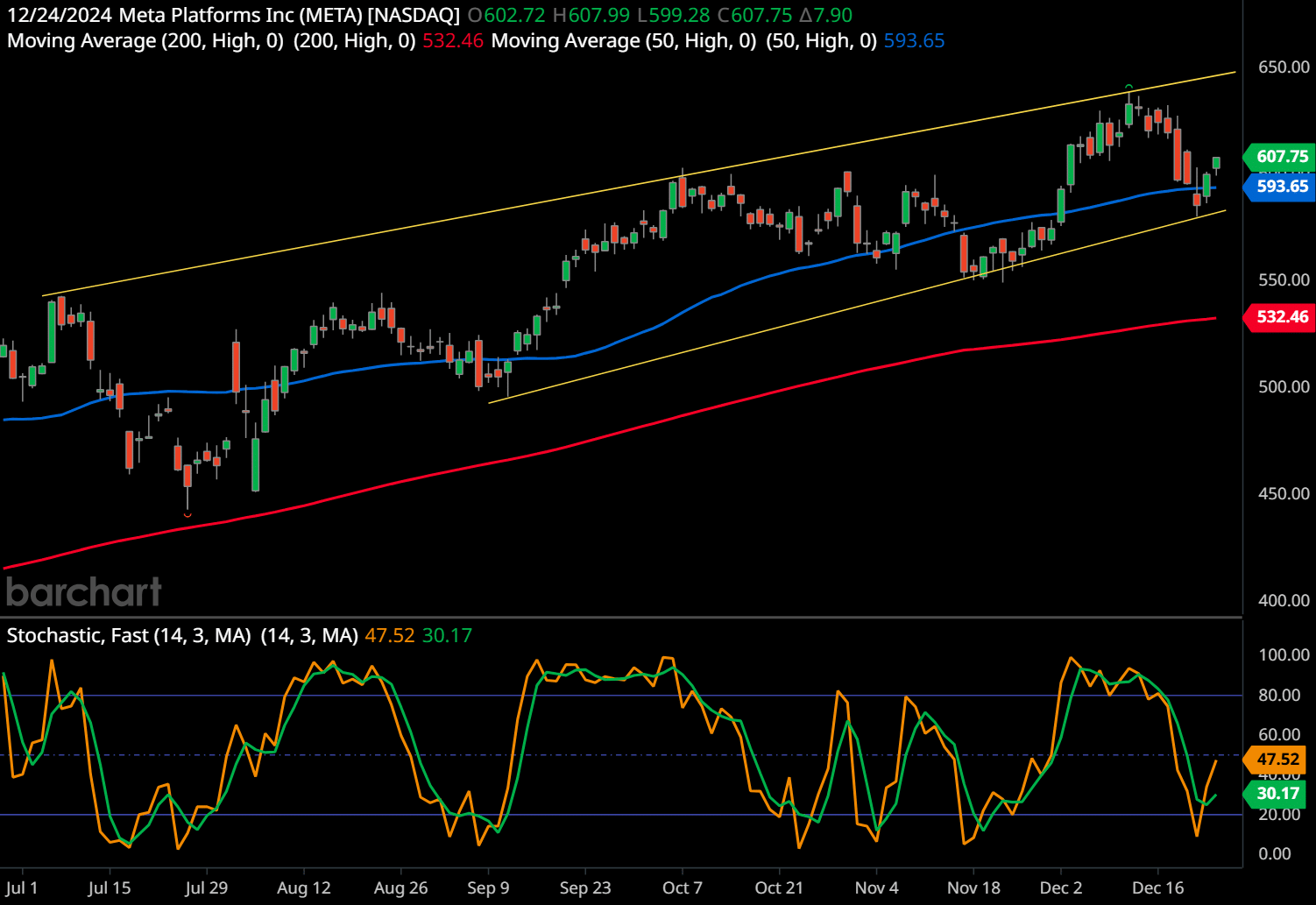1316x905 pixels.
Task: Click the Stochastic, Fast (14, 3, MA) label
Action: click(x=129, y=635)
